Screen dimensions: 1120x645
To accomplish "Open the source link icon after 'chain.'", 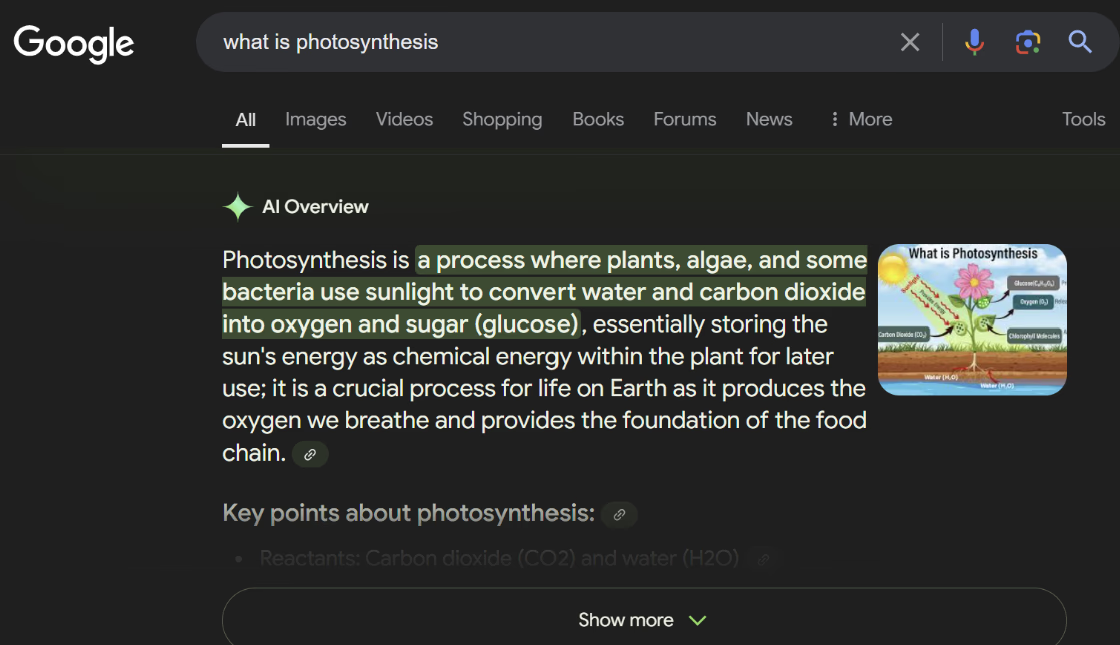I will (310, 454).
